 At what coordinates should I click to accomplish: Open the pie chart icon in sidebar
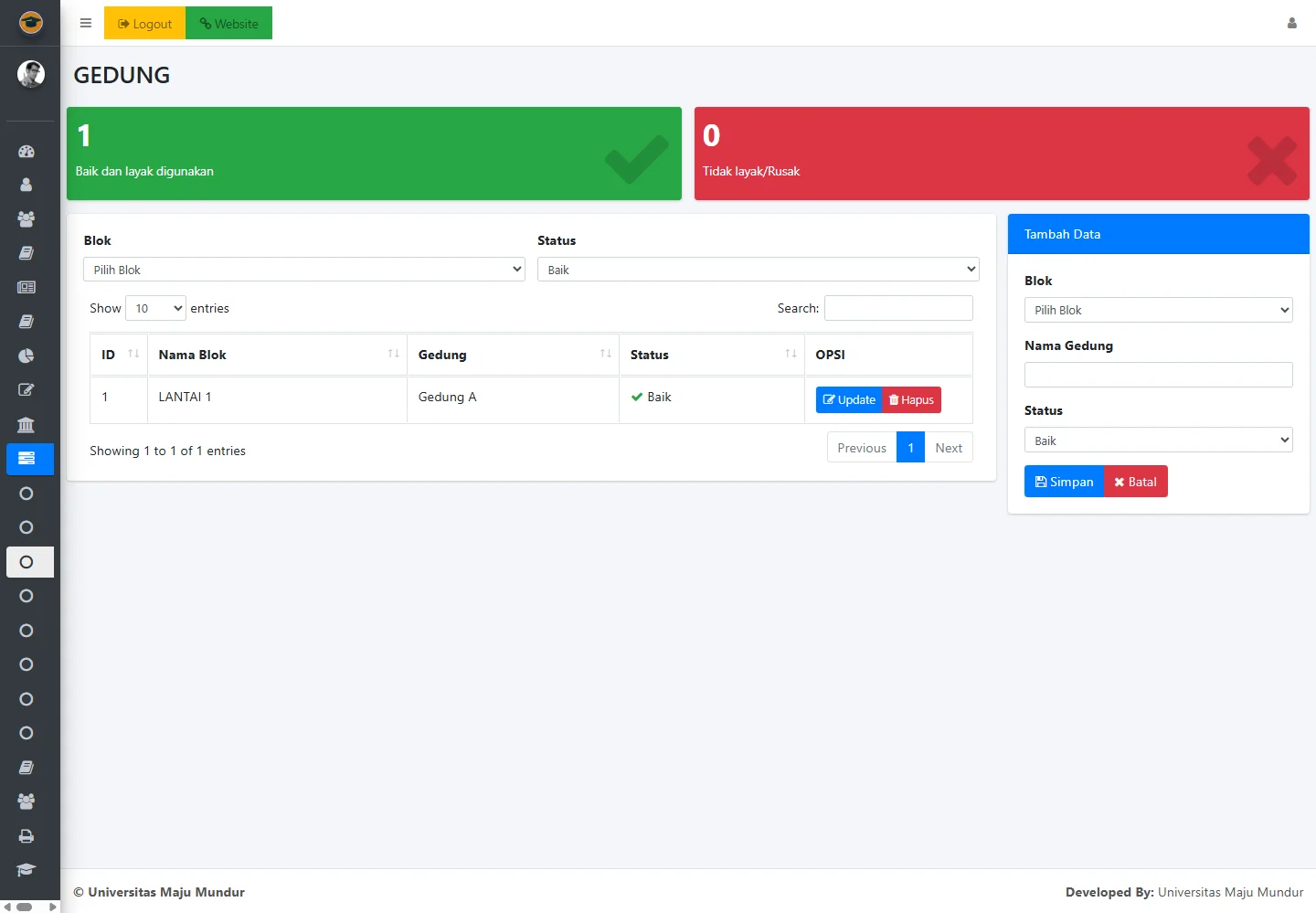click(x=27, y=356)
